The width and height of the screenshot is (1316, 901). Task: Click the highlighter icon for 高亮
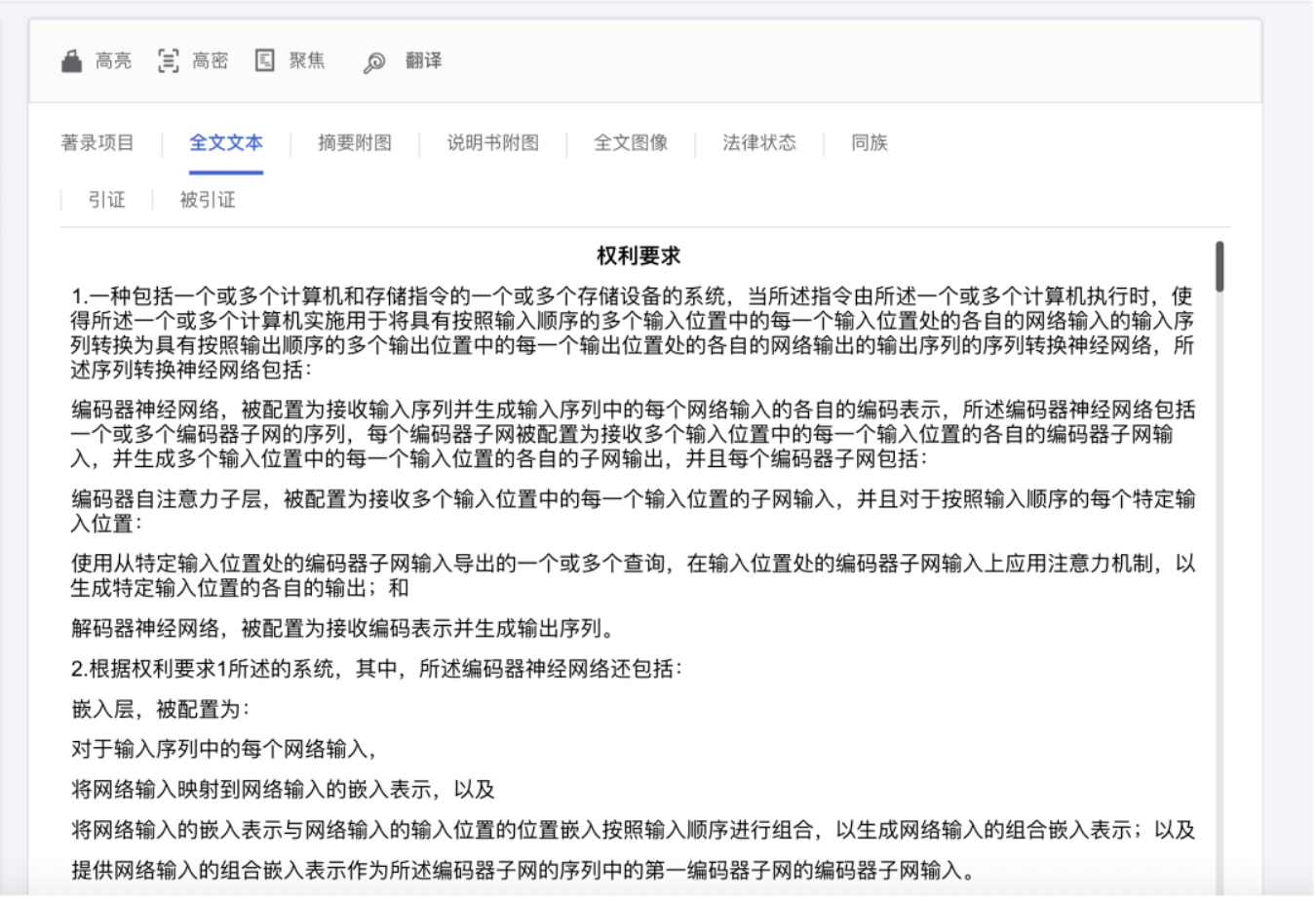[x=71, y=61]
